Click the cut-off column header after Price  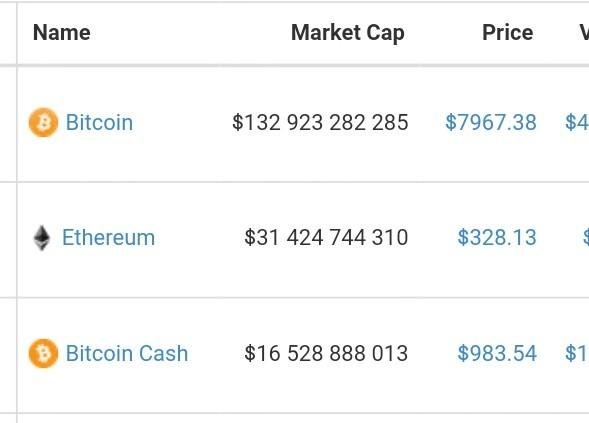tap(584, 33)
